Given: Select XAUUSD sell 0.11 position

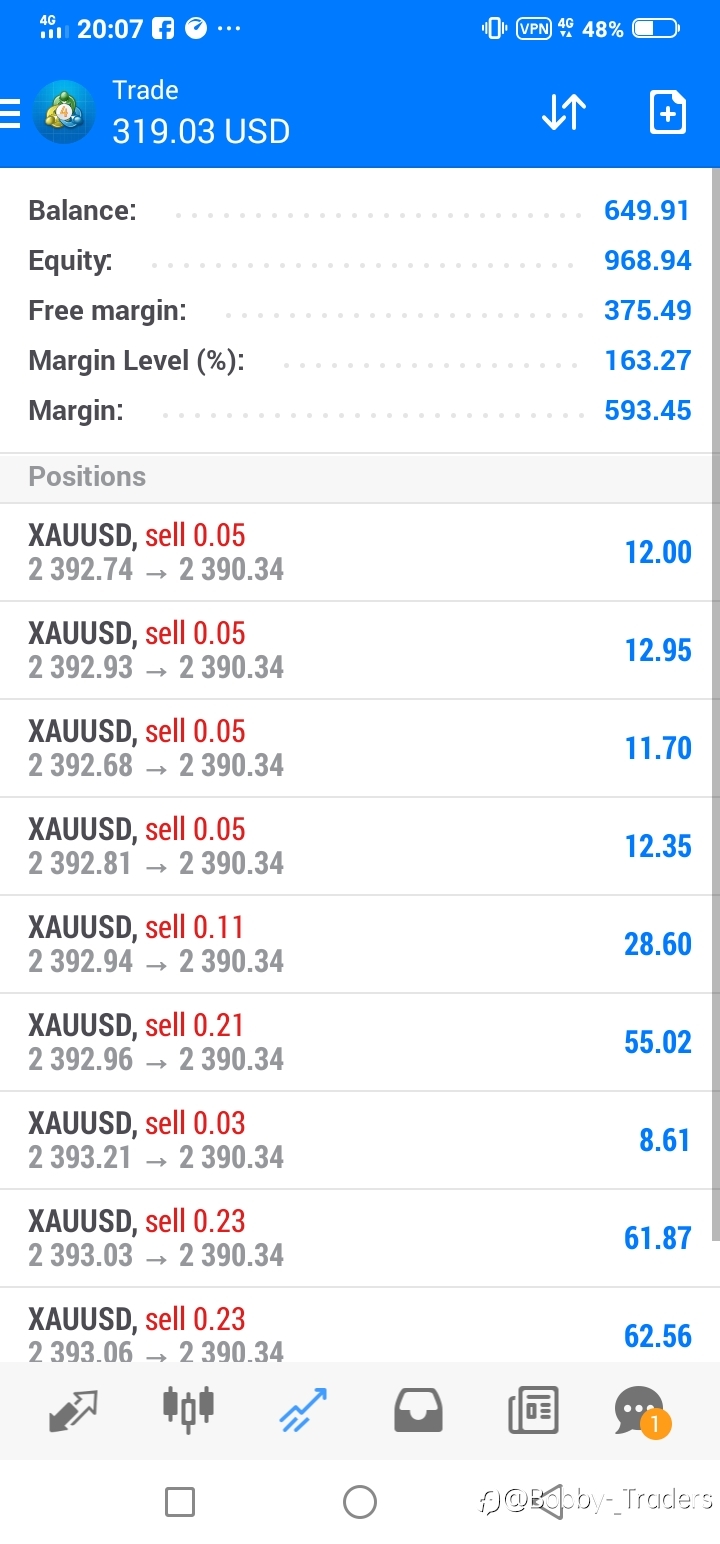Looking at the screenshot, I should click(360, 944).
